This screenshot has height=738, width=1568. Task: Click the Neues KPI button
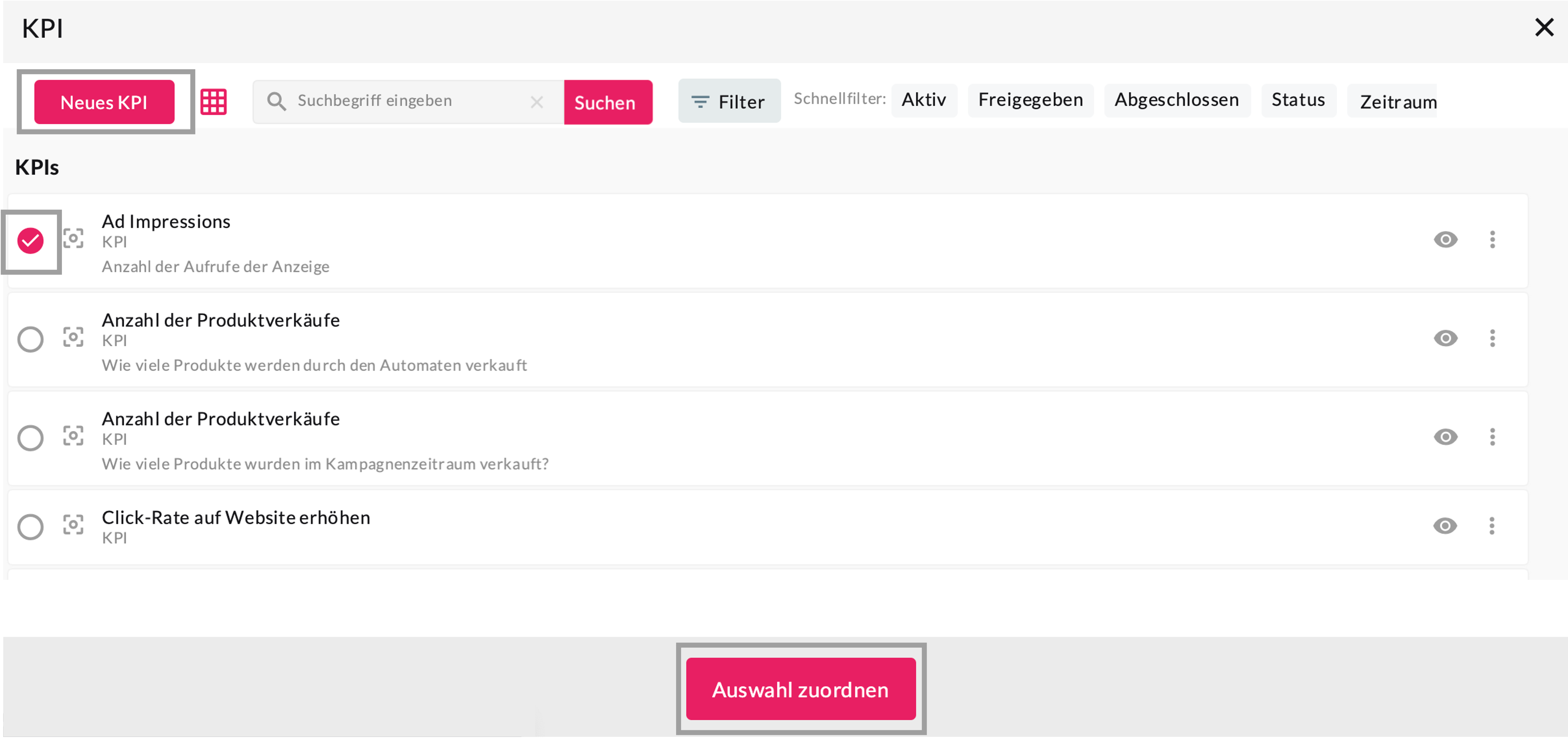(x=104, y=102)
